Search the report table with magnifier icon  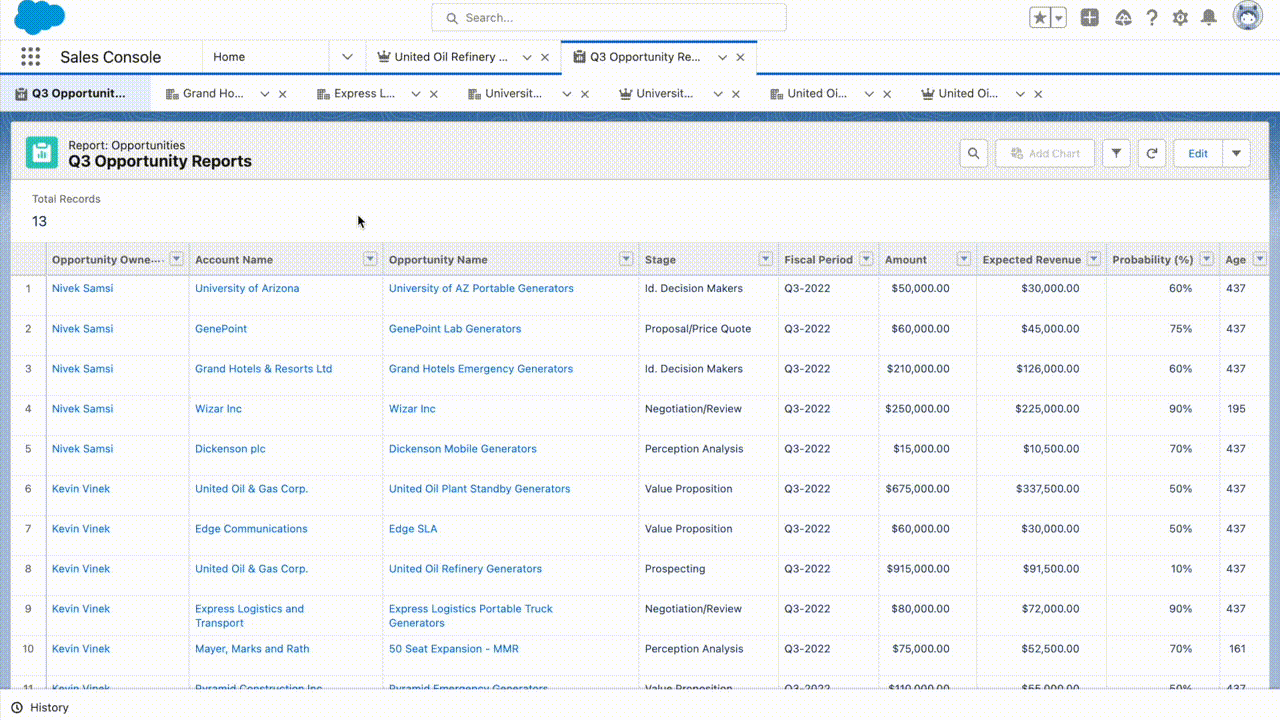click(974, 153)
